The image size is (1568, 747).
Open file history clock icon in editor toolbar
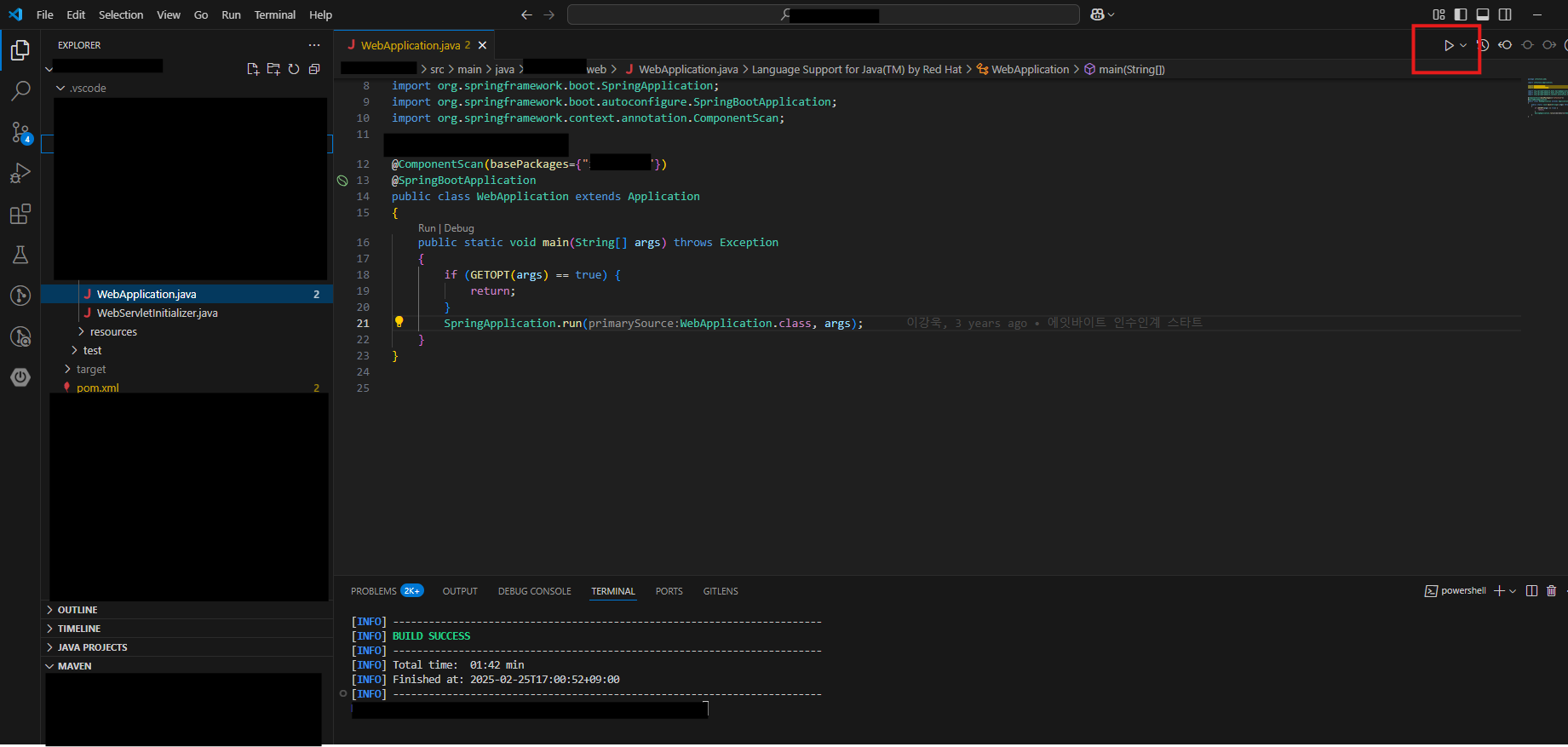pyautogui.click(x=1483, y=45)
